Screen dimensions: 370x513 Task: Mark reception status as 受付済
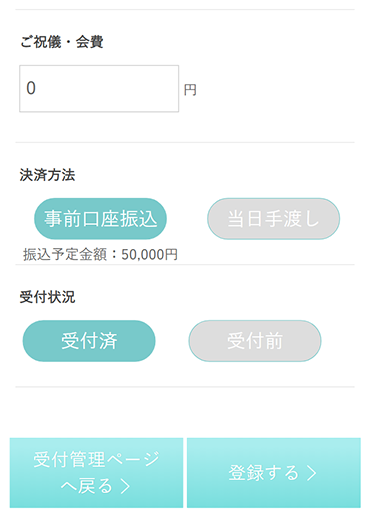(x=89, y=341)
